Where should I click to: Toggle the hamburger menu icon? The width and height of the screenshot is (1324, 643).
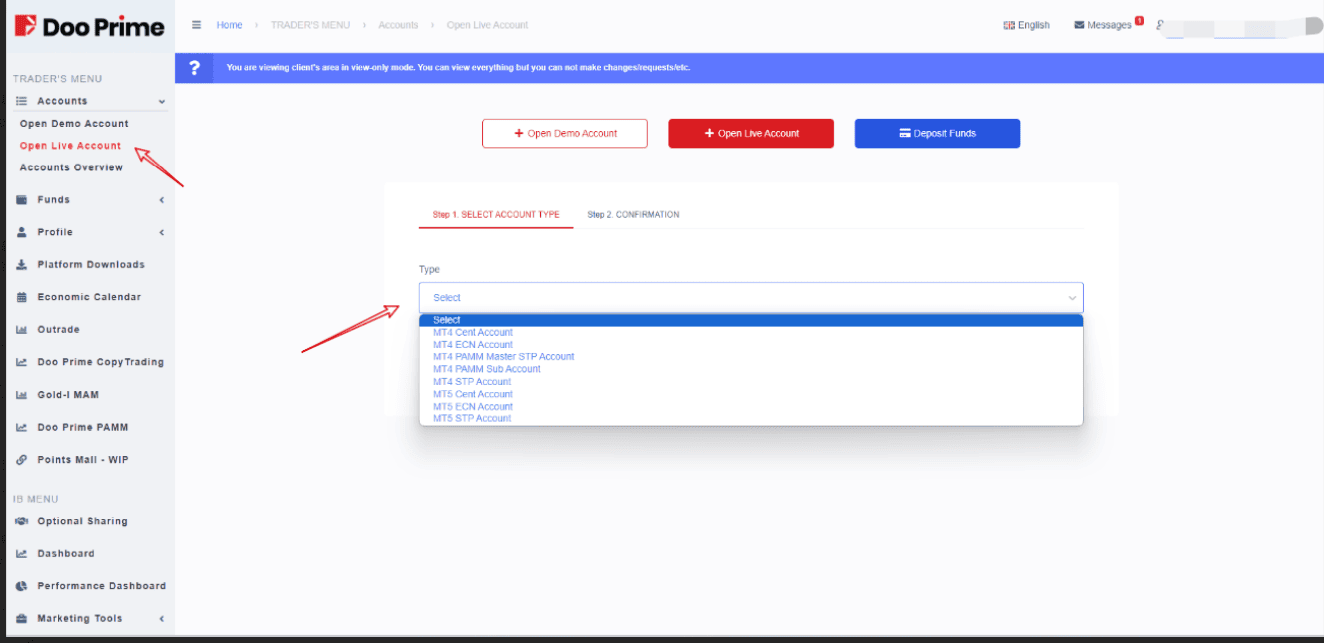pos(197,25)
